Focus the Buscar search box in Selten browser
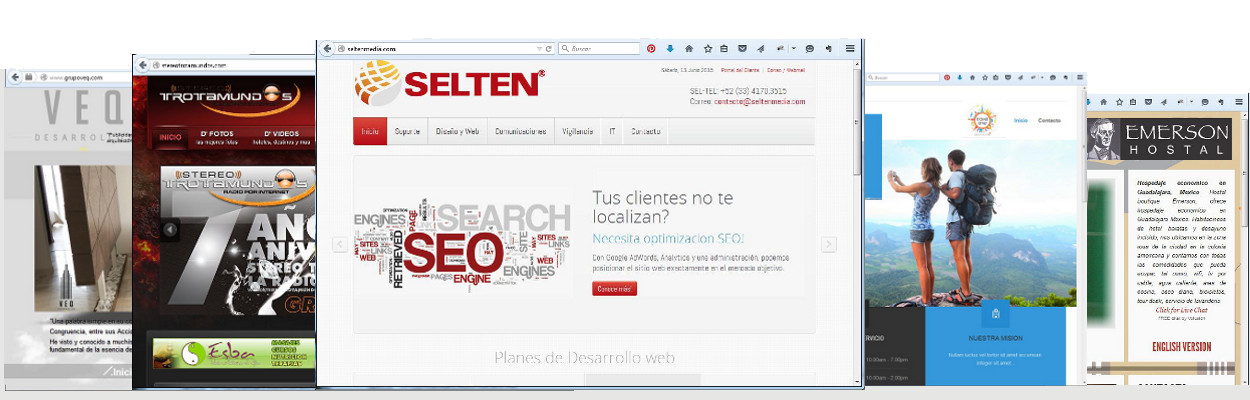 [x=600, y=48]
